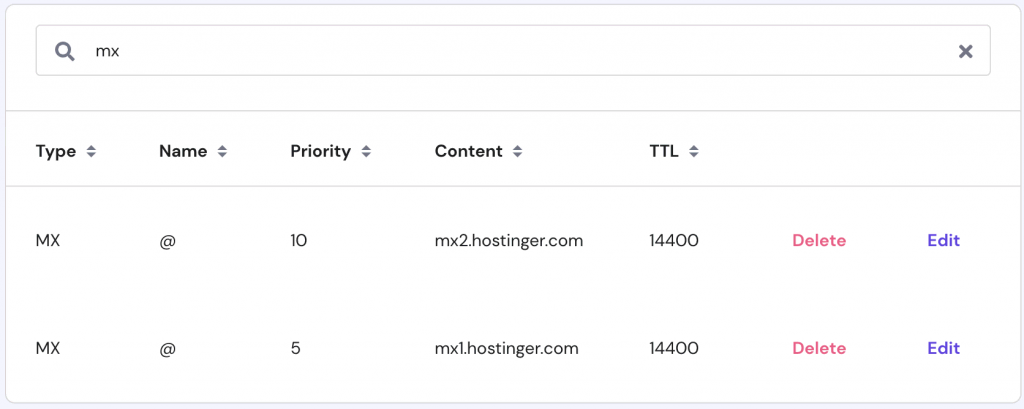Screen dimensions: 1024x409
Task: Sort by Priority column arrows
Action: click(x=366, y=152)
